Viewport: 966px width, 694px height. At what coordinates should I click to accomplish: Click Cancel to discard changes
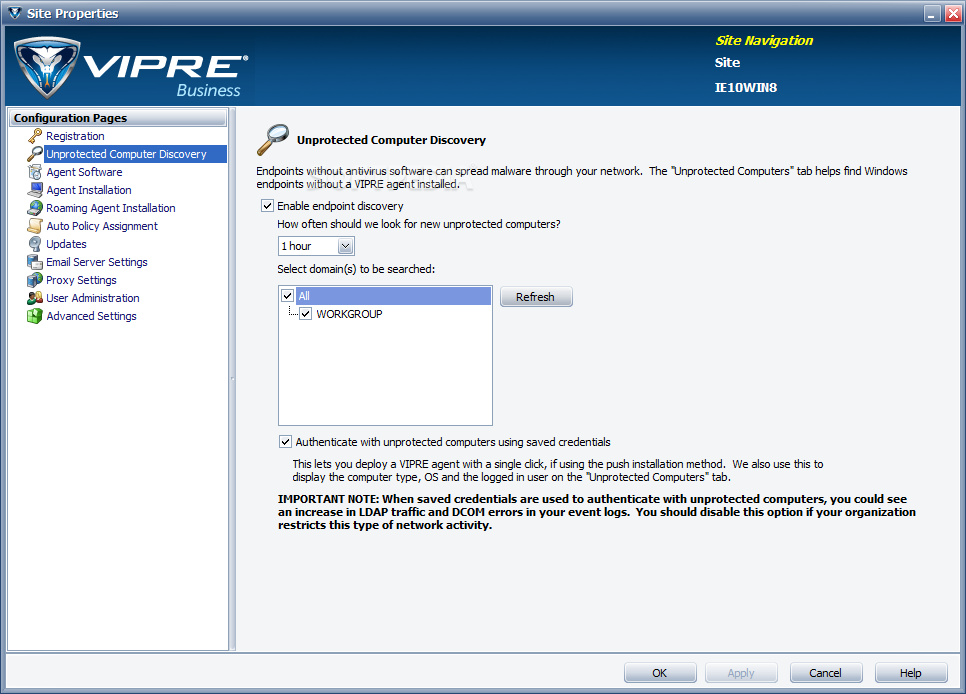pos(826,673)
